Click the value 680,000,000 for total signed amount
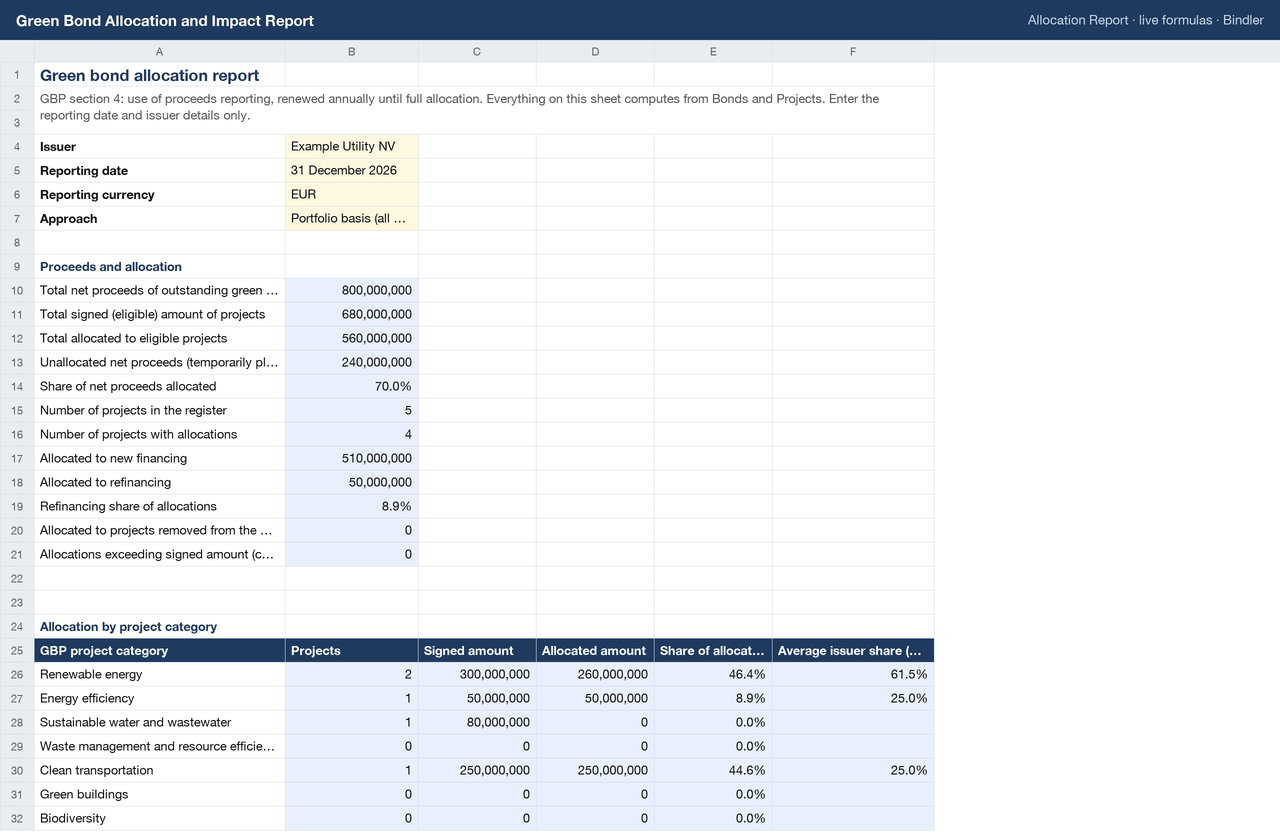1280x838 pixels. pyautogui.click(x=352, y=315)
